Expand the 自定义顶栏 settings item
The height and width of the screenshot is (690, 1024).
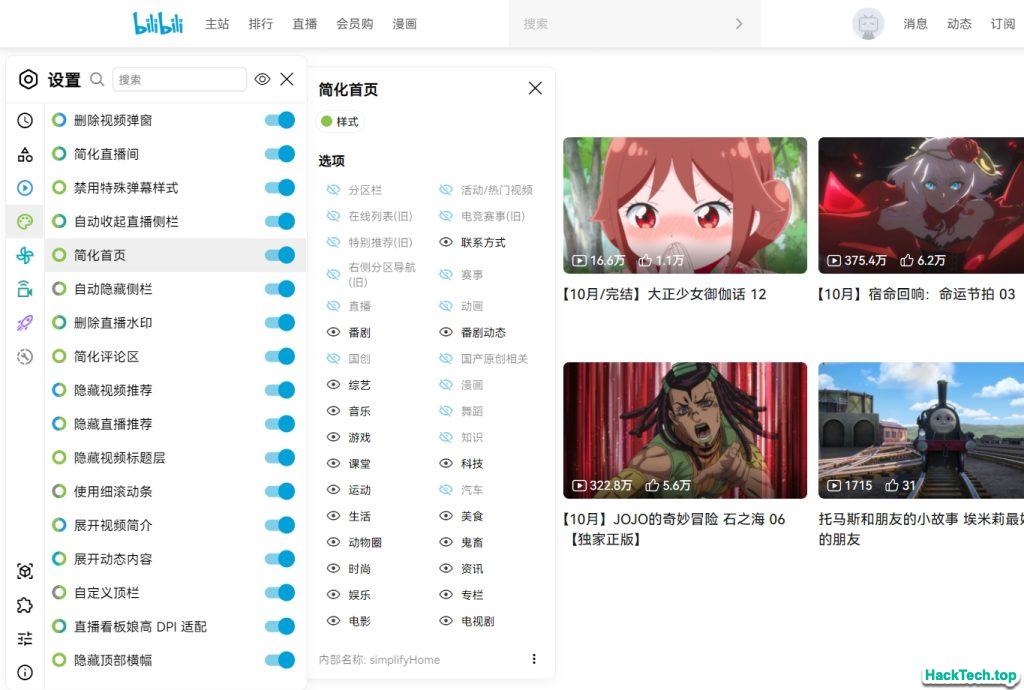113,593
